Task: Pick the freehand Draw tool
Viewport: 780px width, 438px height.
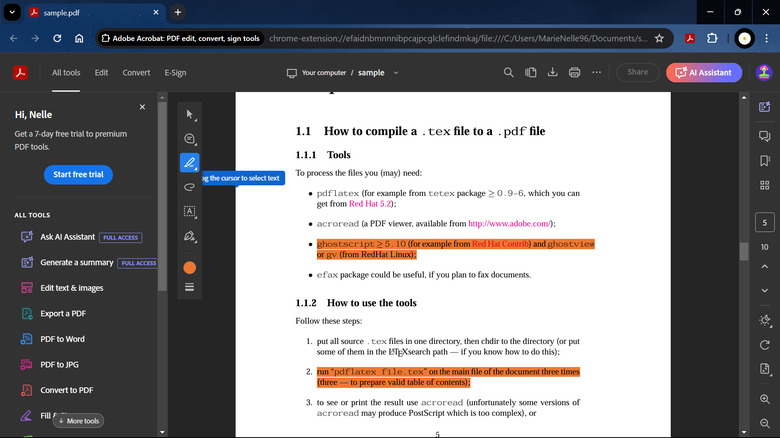Action: click(189, 187)
